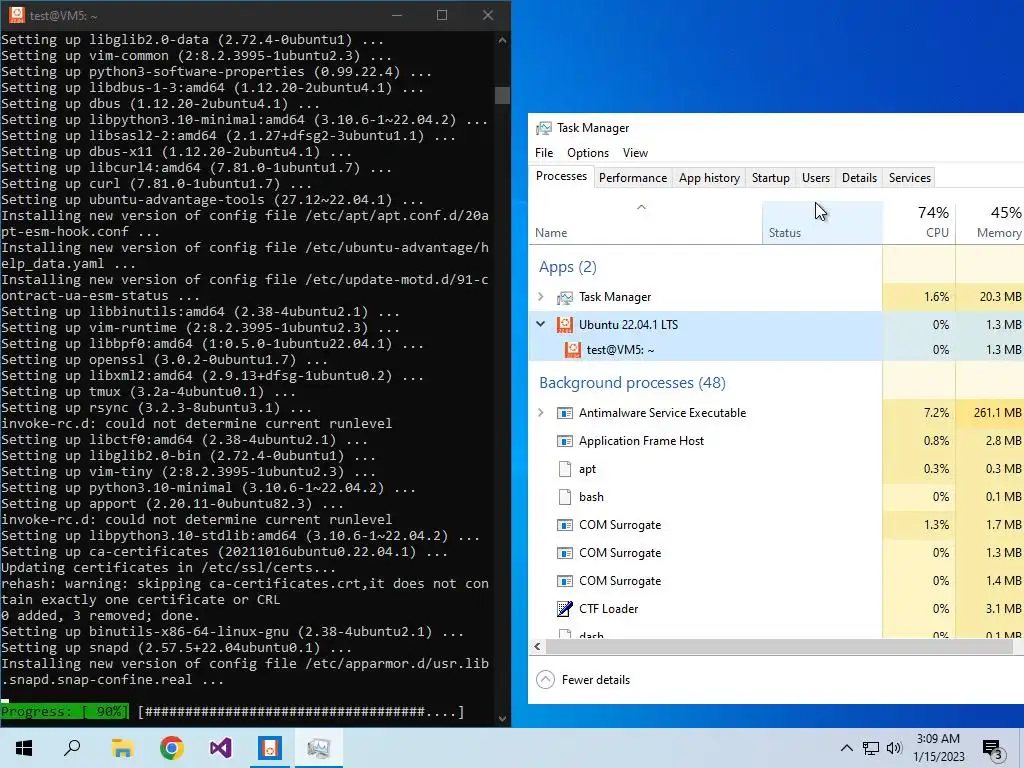
Task: Click the bash process file icon
Action: pos(565,497)
